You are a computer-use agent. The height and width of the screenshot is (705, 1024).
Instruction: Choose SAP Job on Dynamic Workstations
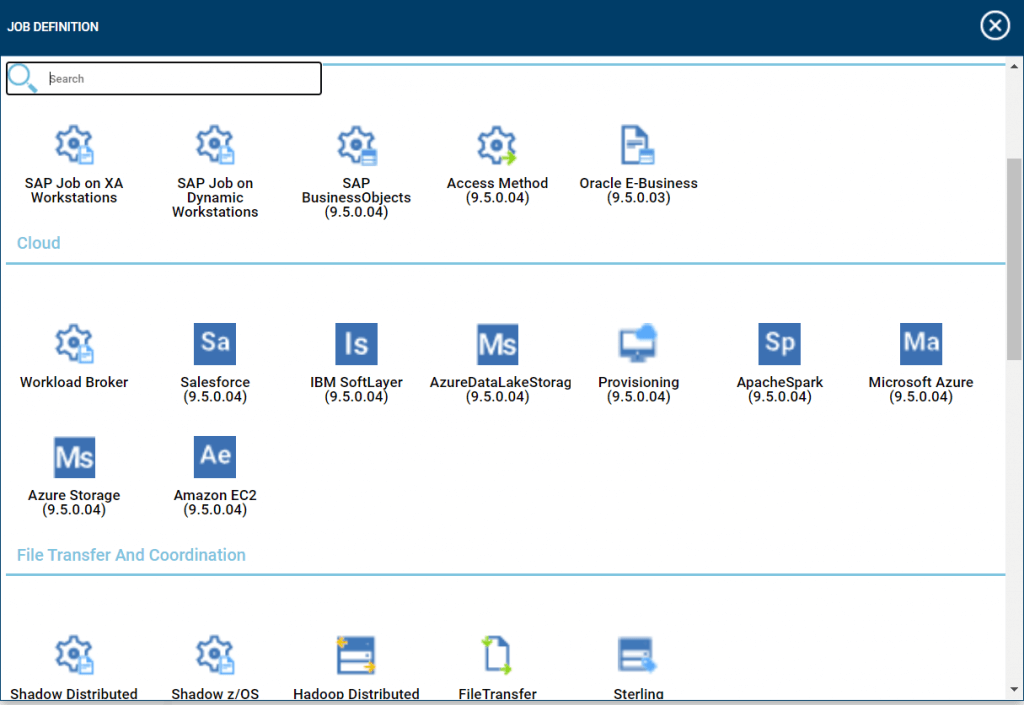[215, 146]
